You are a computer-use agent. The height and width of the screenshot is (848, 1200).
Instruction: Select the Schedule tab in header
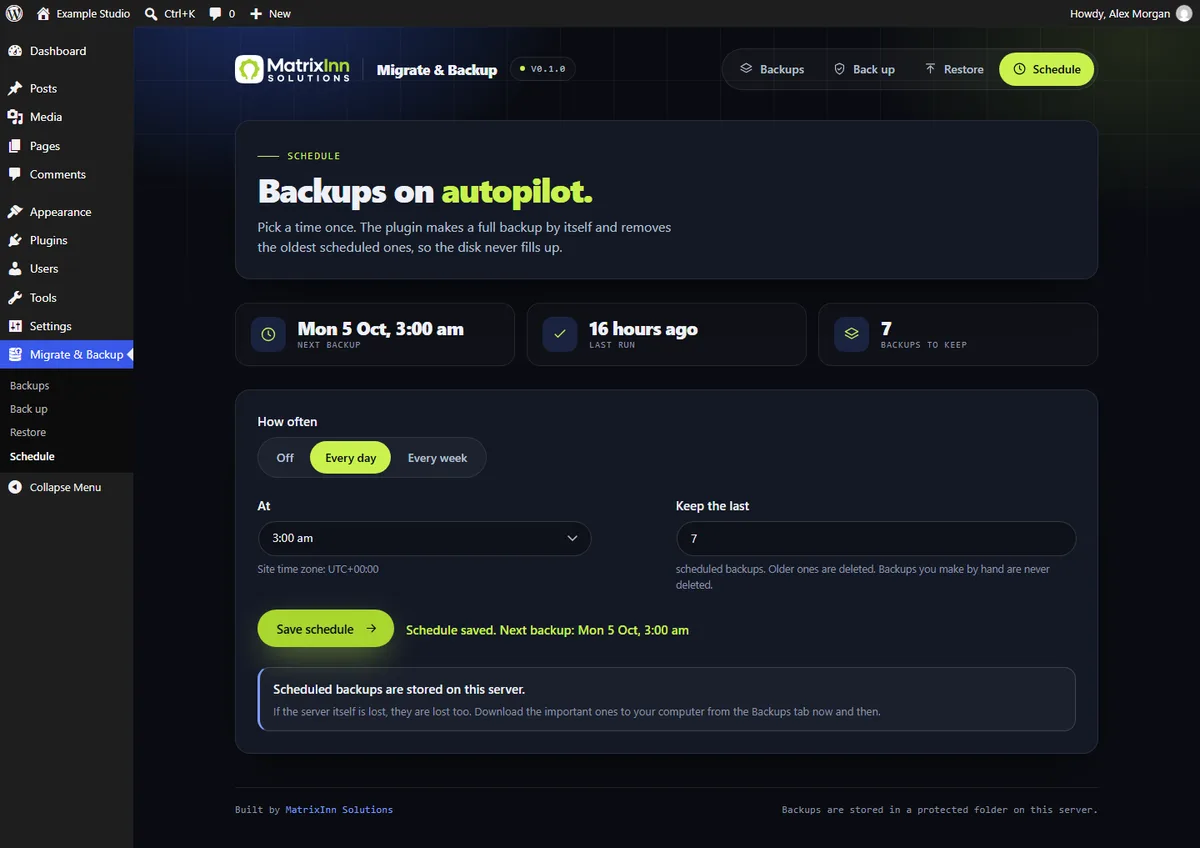1047,69
